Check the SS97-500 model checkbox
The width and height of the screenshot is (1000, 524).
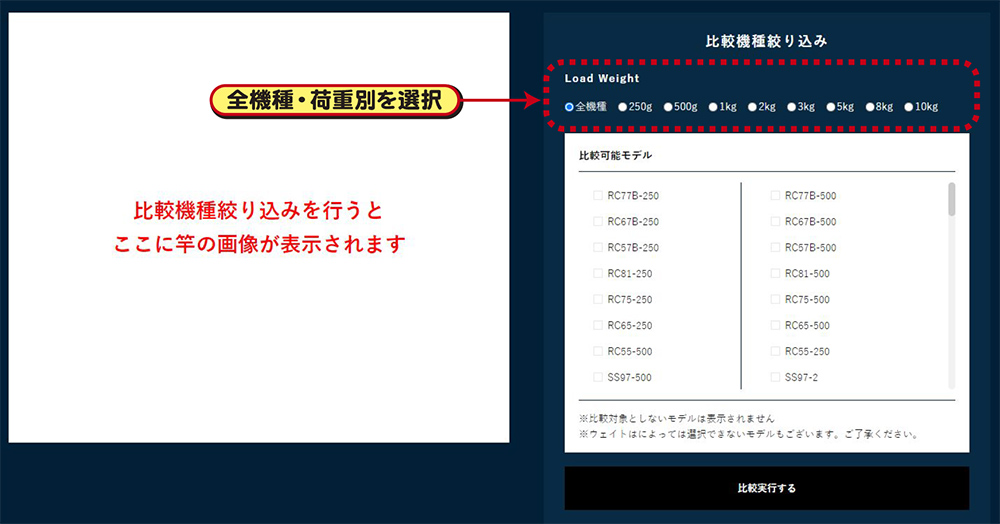pos(598,378)
